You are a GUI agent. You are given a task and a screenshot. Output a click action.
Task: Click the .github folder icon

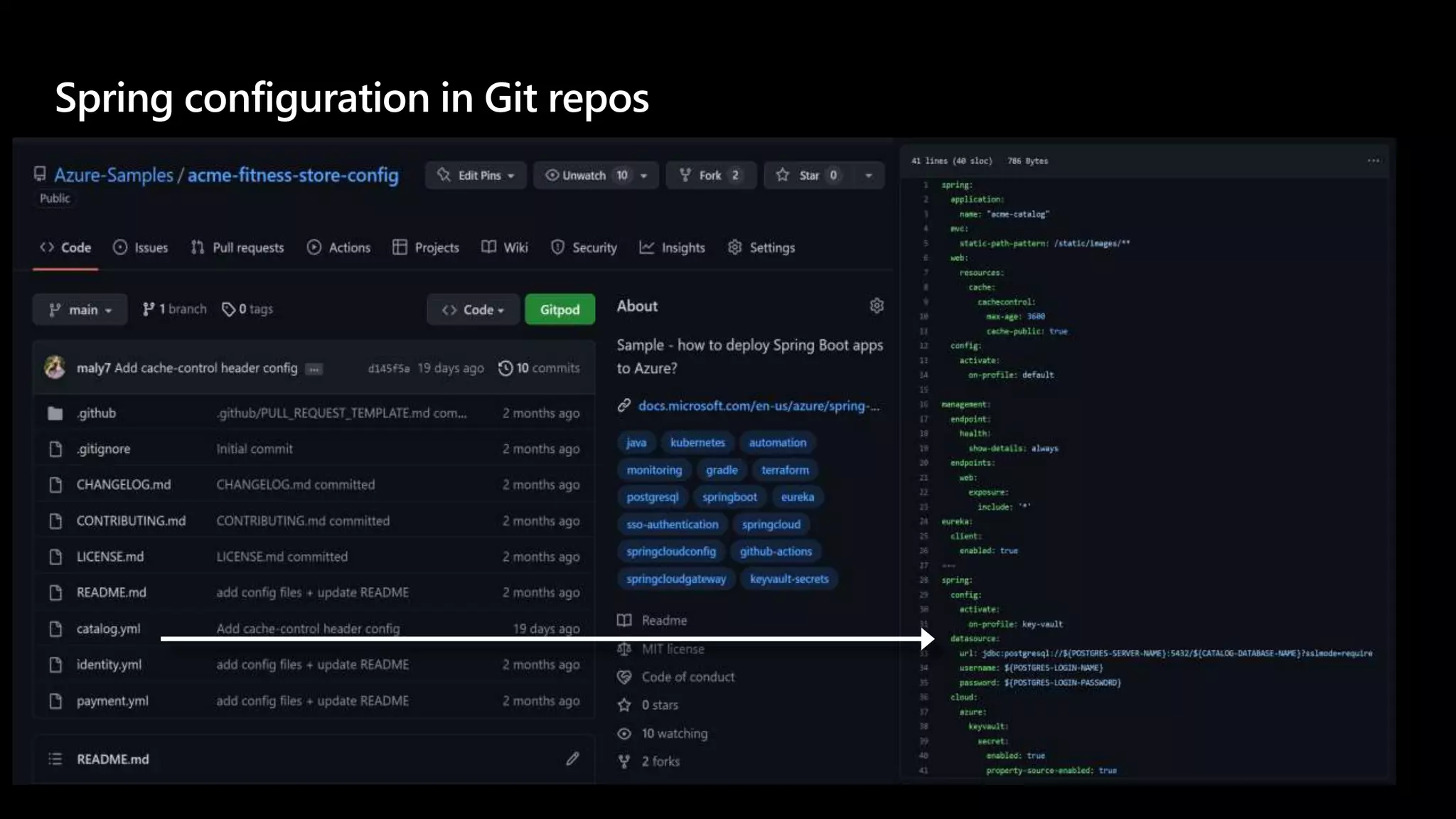pos(55,413)
